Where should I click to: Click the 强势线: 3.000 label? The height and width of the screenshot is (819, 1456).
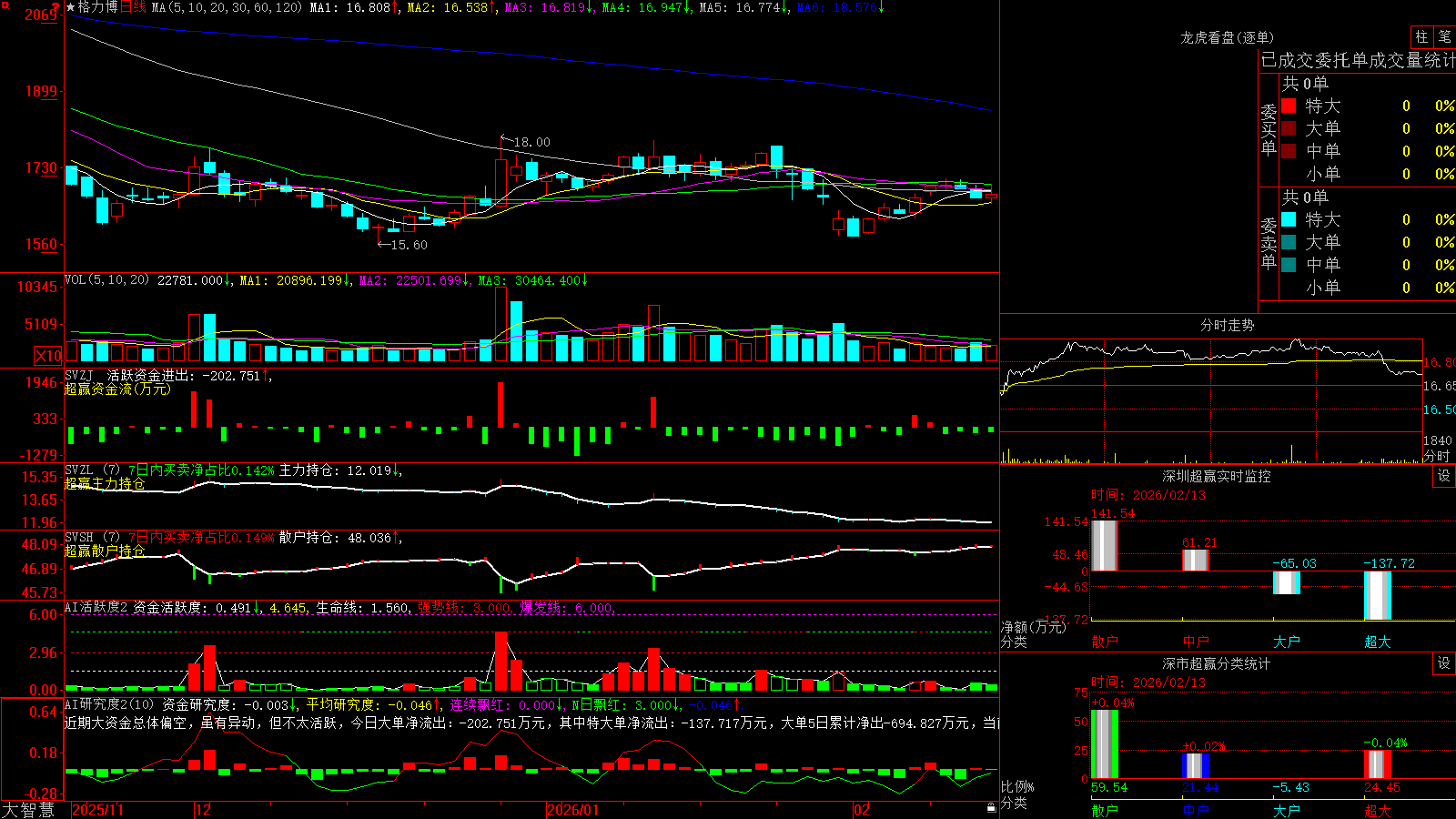pos(465,607)
